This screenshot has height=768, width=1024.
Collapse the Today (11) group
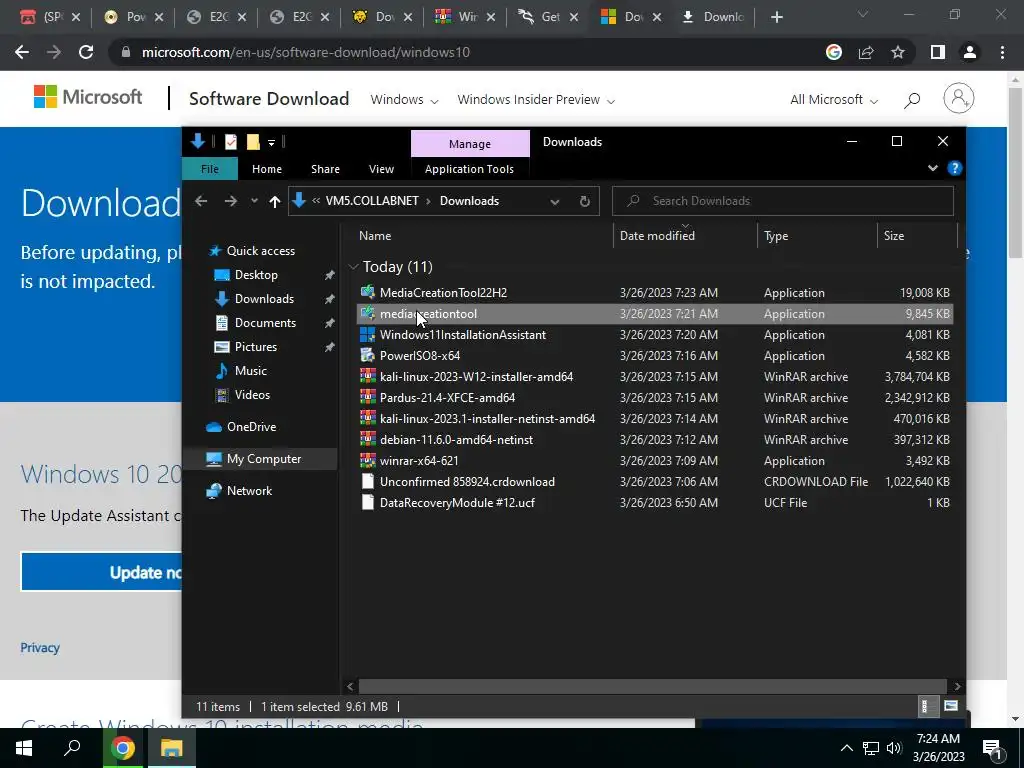pyautogui.click(x=353, y=266)
